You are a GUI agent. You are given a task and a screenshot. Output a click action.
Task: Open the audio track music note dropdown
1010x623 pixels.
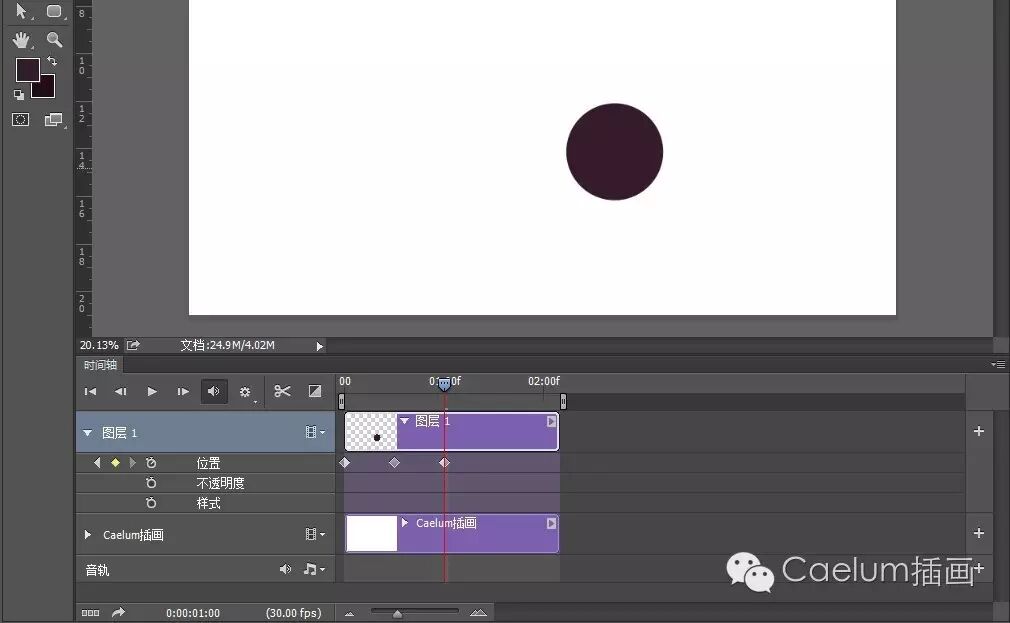[312, 568]
